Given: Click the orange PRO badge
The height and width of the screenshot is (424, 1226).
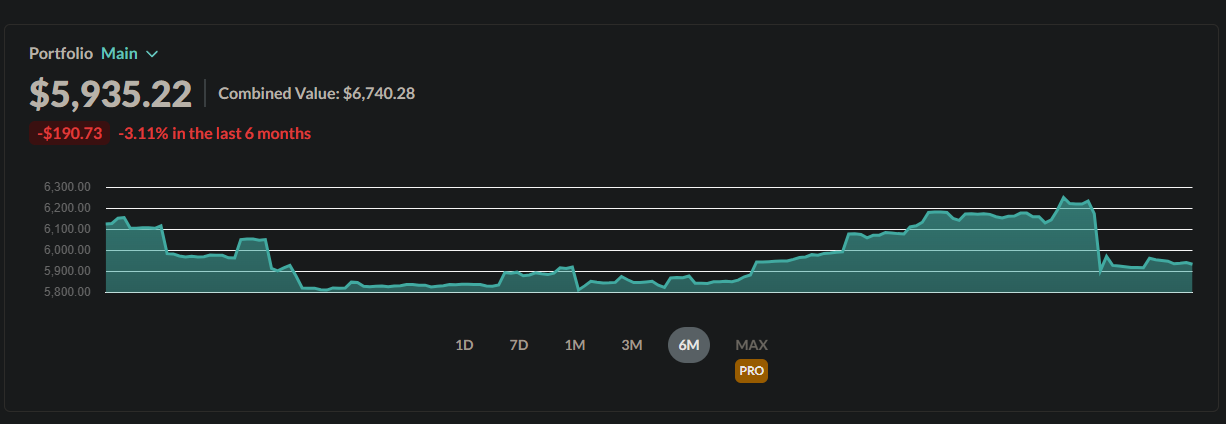Looking at the screenshot, I should point(752,371).
